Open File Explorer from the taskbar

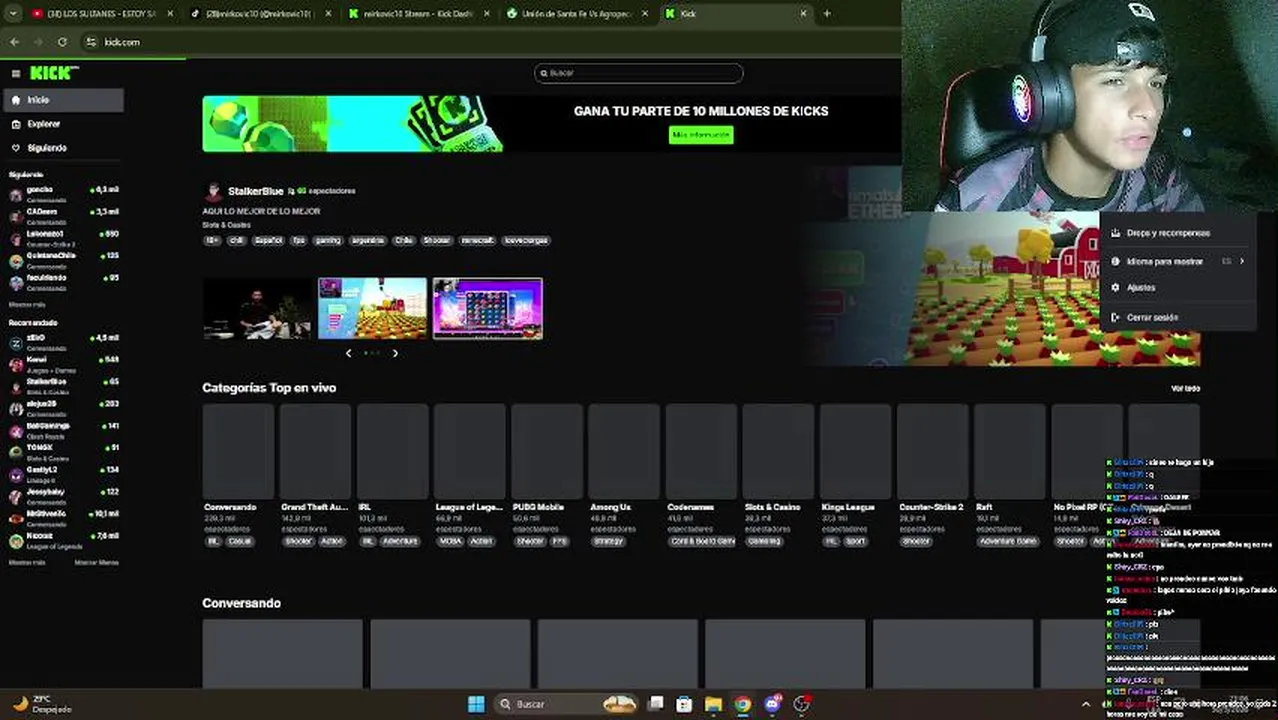[x=713, y=704]
